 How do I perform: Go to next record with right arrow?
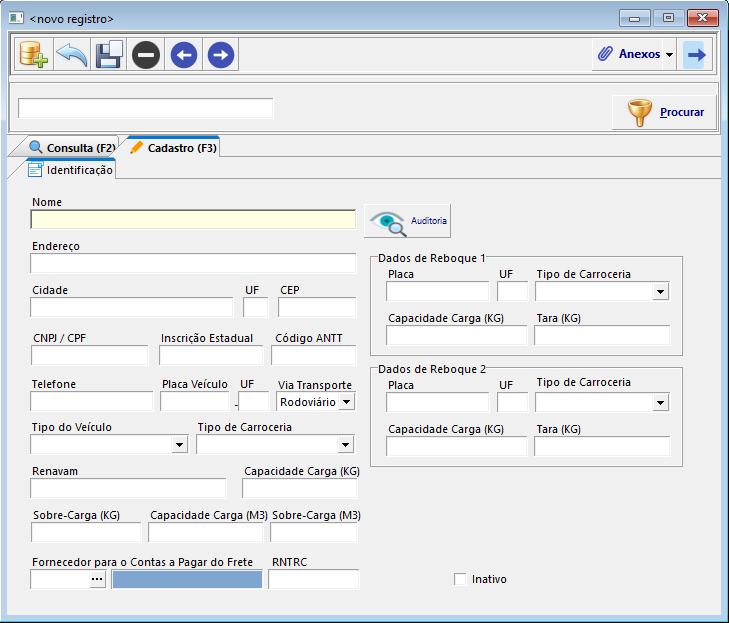click(x=221, y=55)
